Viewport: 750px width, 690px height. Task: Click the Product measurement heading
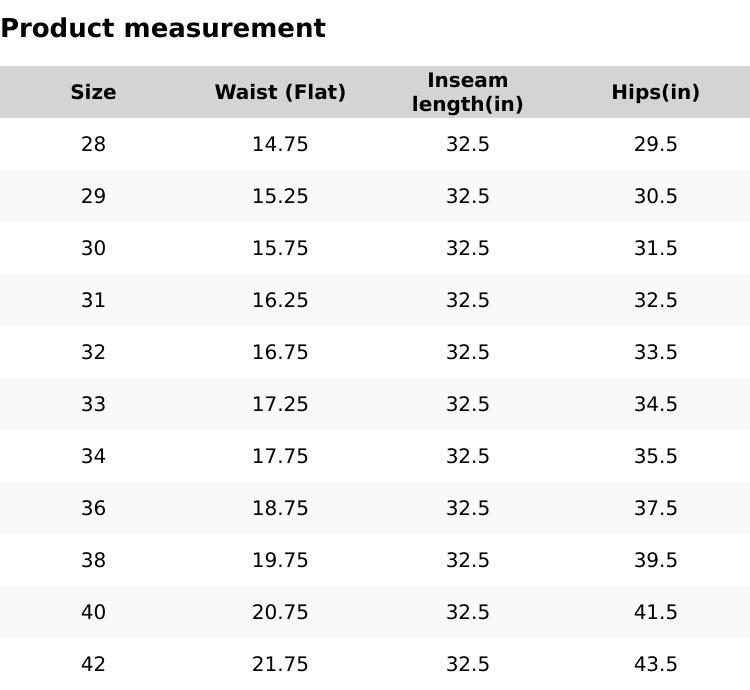point(163,28)
